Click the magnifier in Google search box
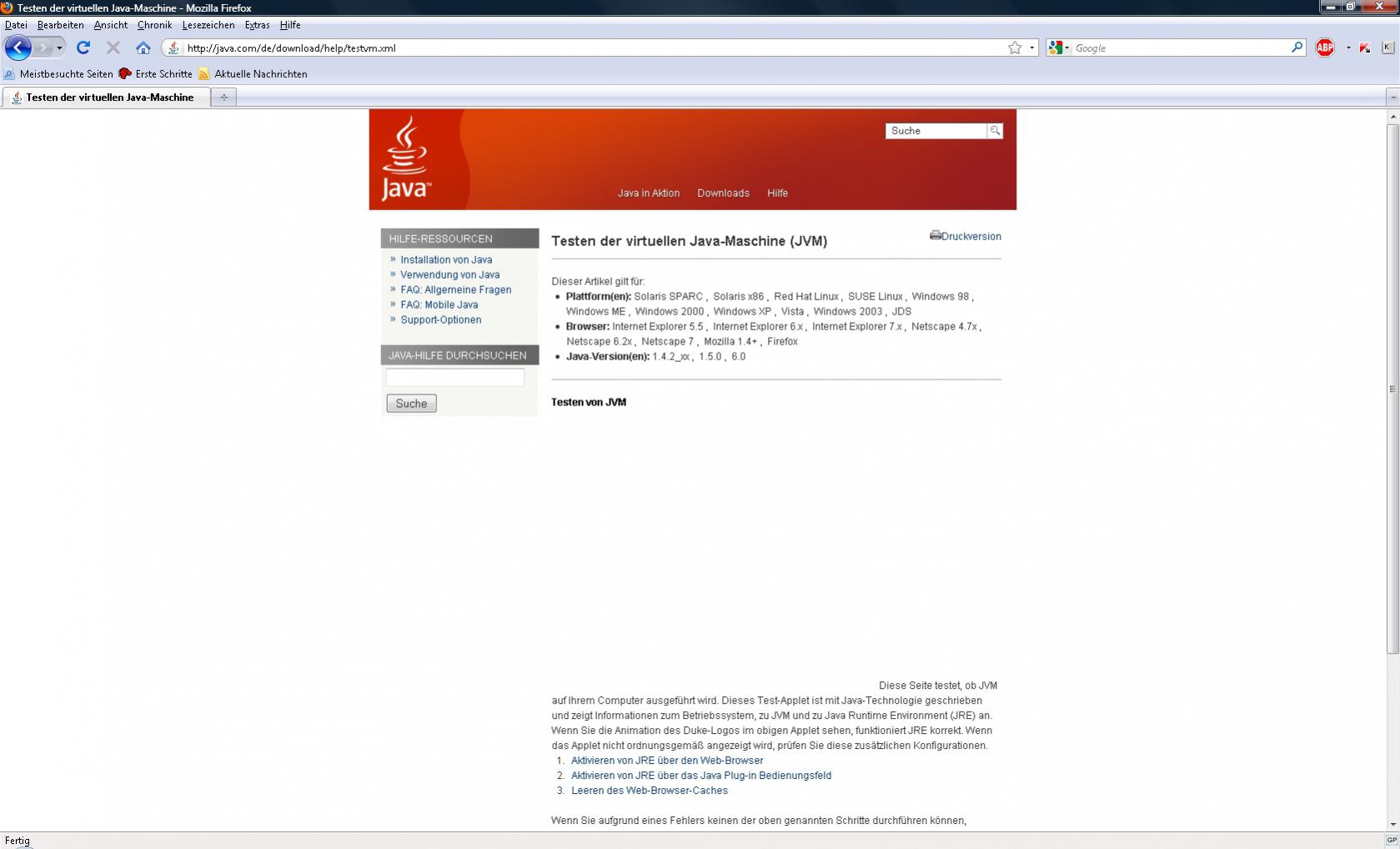Viewport: 1400px width, 849px height. click(x=1297, y=48)
